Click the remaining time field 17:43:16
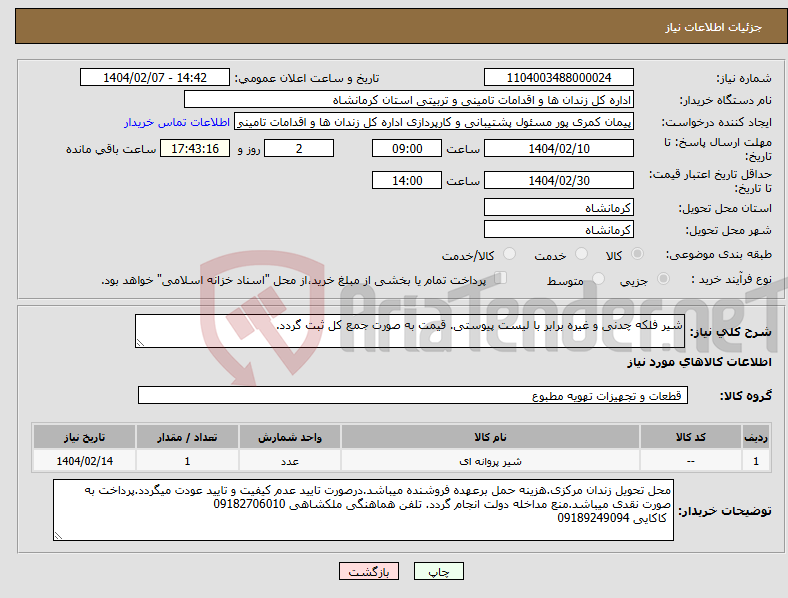 tap(195, 148)
